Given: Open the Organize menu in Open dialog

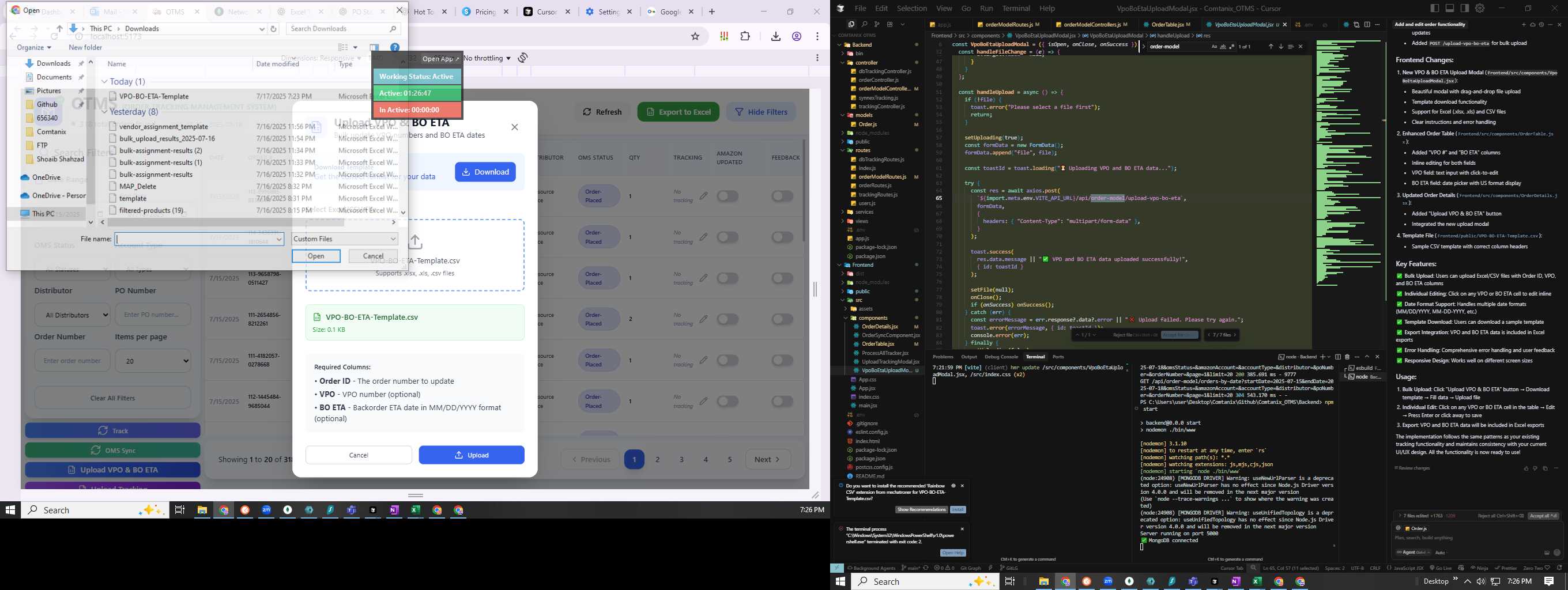Looking at the screenshot, I should pyautogui.click(x=33, y=47).
